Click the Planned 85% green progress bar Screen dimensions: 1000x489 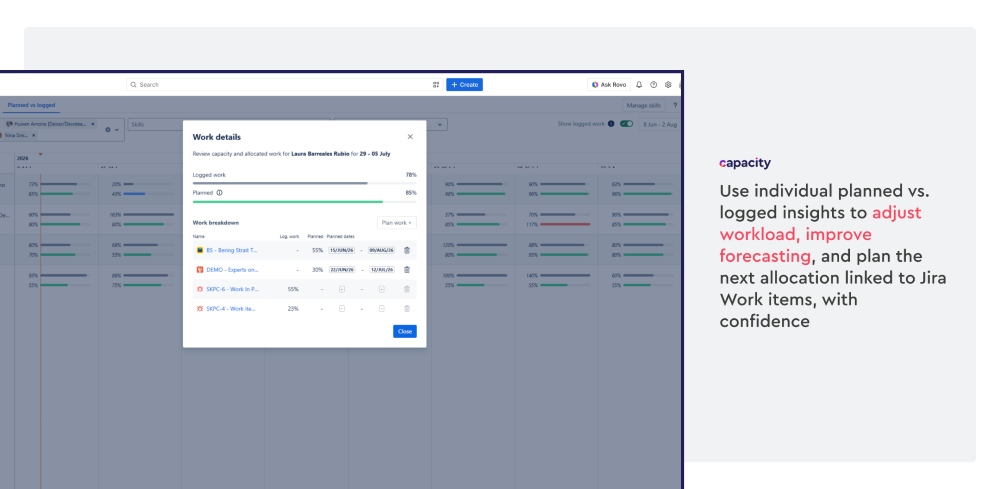click(304, 201)
